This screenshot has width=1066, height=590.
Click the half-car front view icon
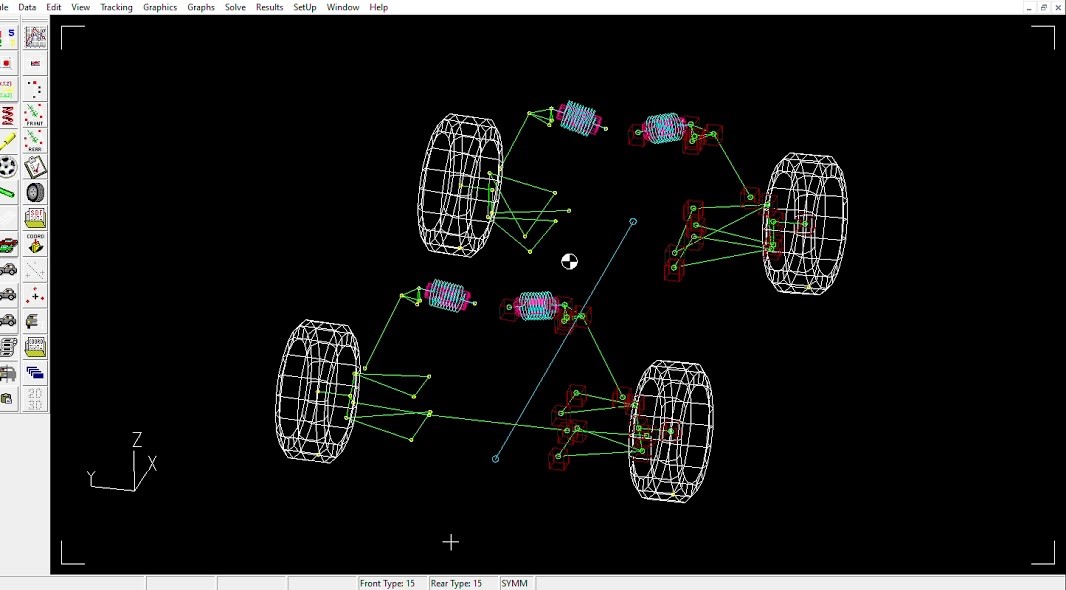tap(35, 322)
